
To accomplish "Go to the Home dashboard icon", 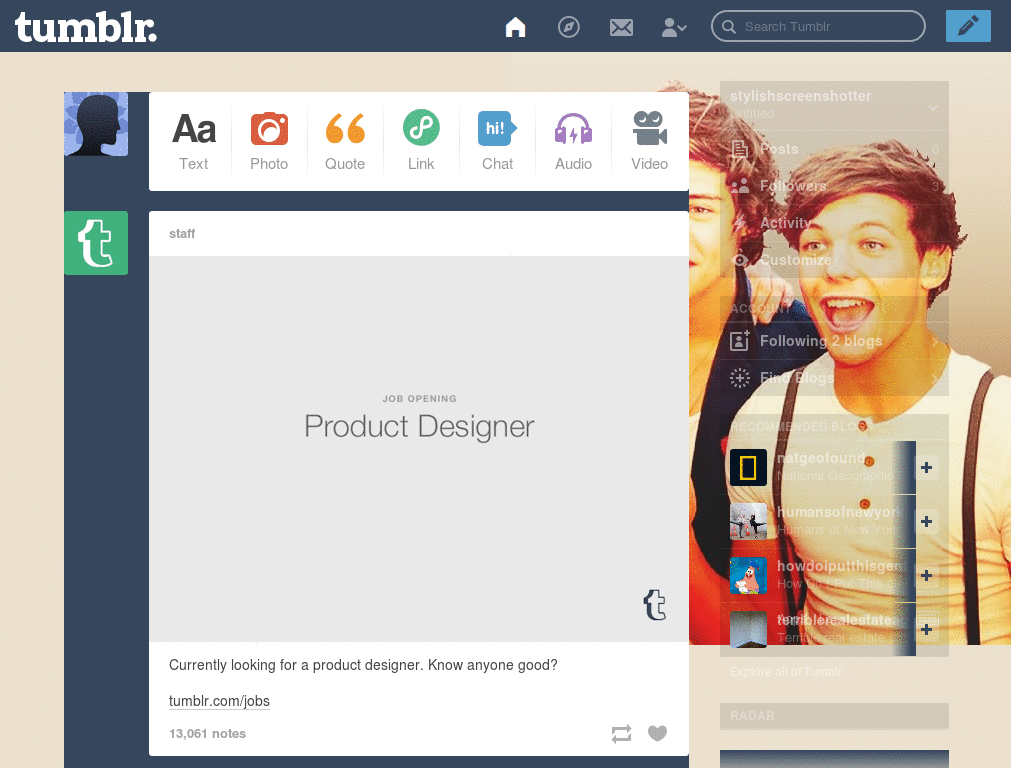I will (x=515, y=27).
